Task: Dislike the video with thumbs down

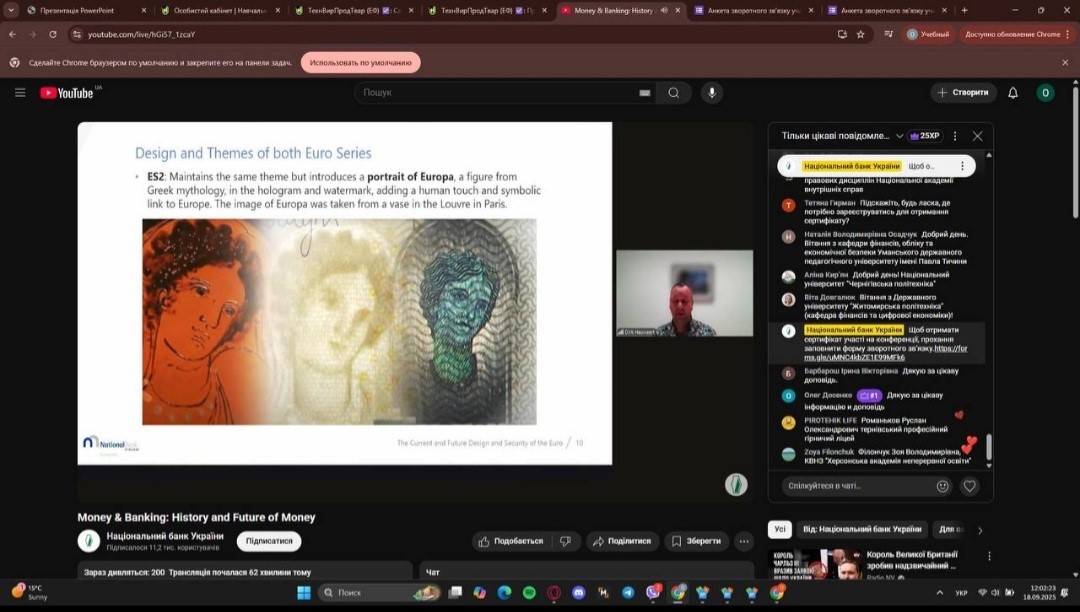Action: click(x=565, y=541)
